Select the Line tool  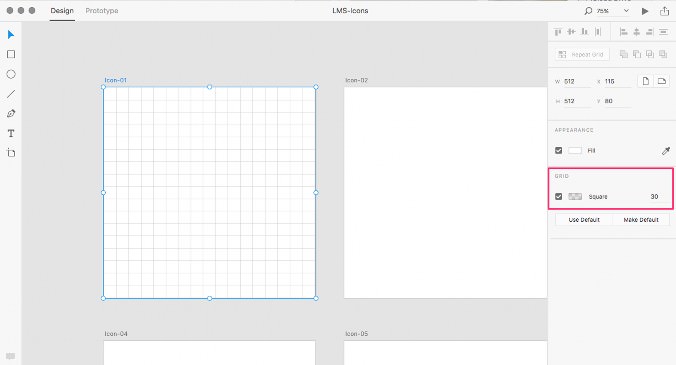[x=11, y=94]
